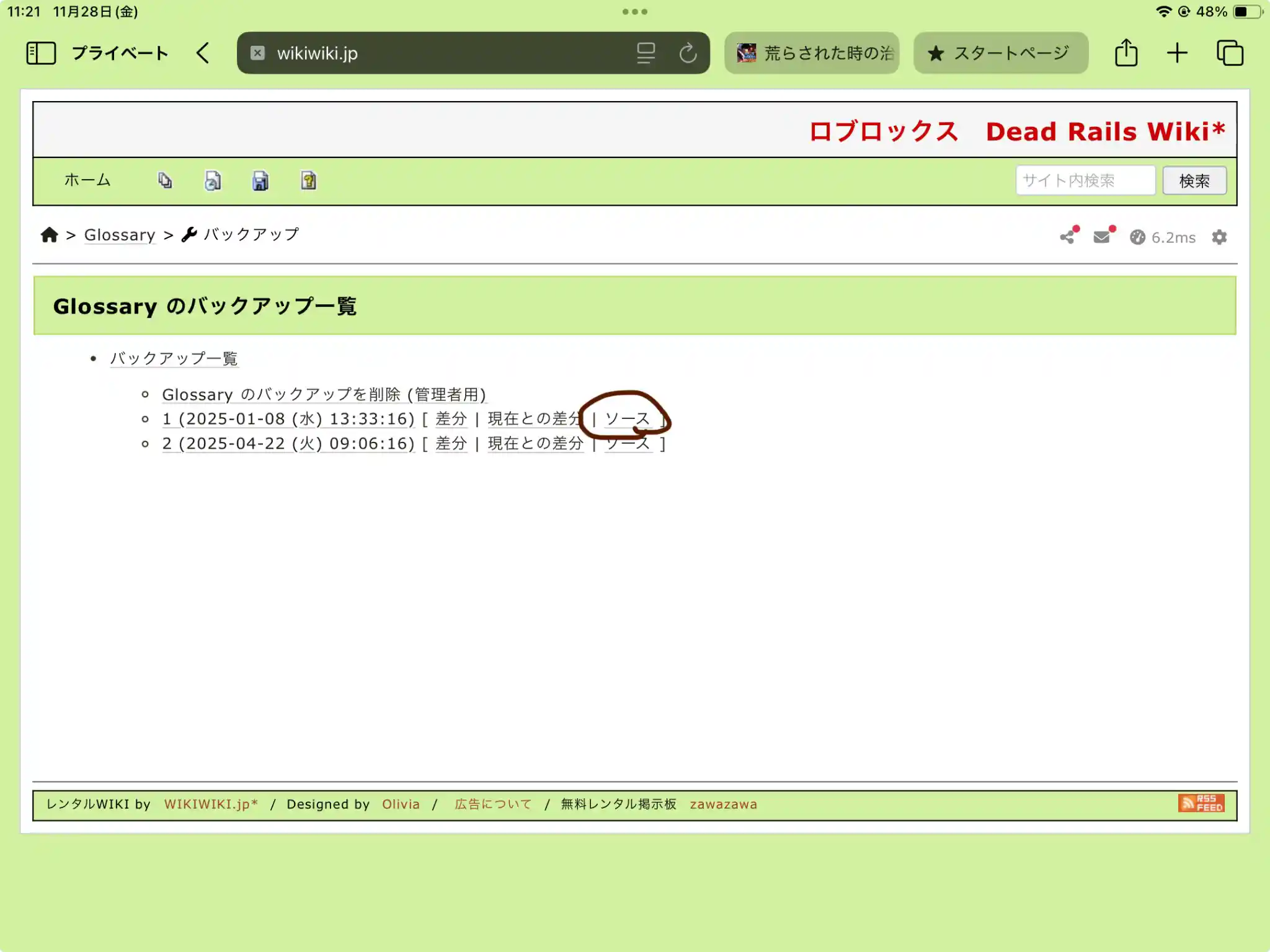Click the RSS feed badge in footer

click(1201, 803)
